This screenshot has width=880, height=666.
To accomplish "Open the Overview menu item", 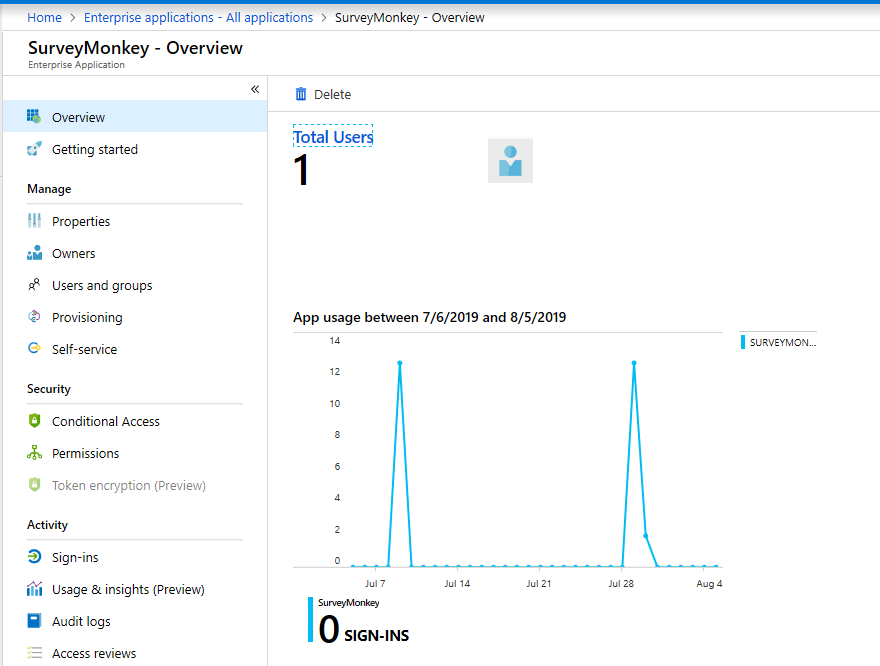I will click(x=135, y=117).
